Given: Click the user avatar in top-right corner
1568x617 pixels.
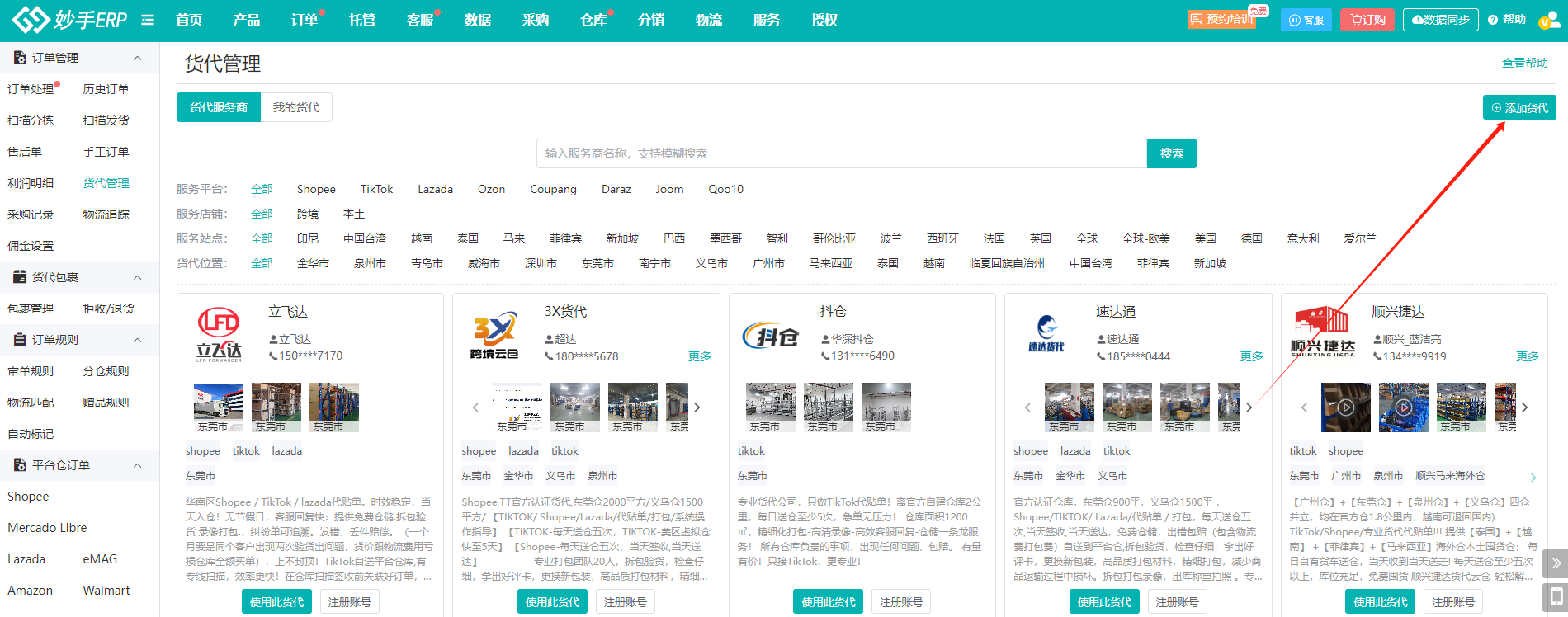Looking at the screenshot, I should [1548, 21].
